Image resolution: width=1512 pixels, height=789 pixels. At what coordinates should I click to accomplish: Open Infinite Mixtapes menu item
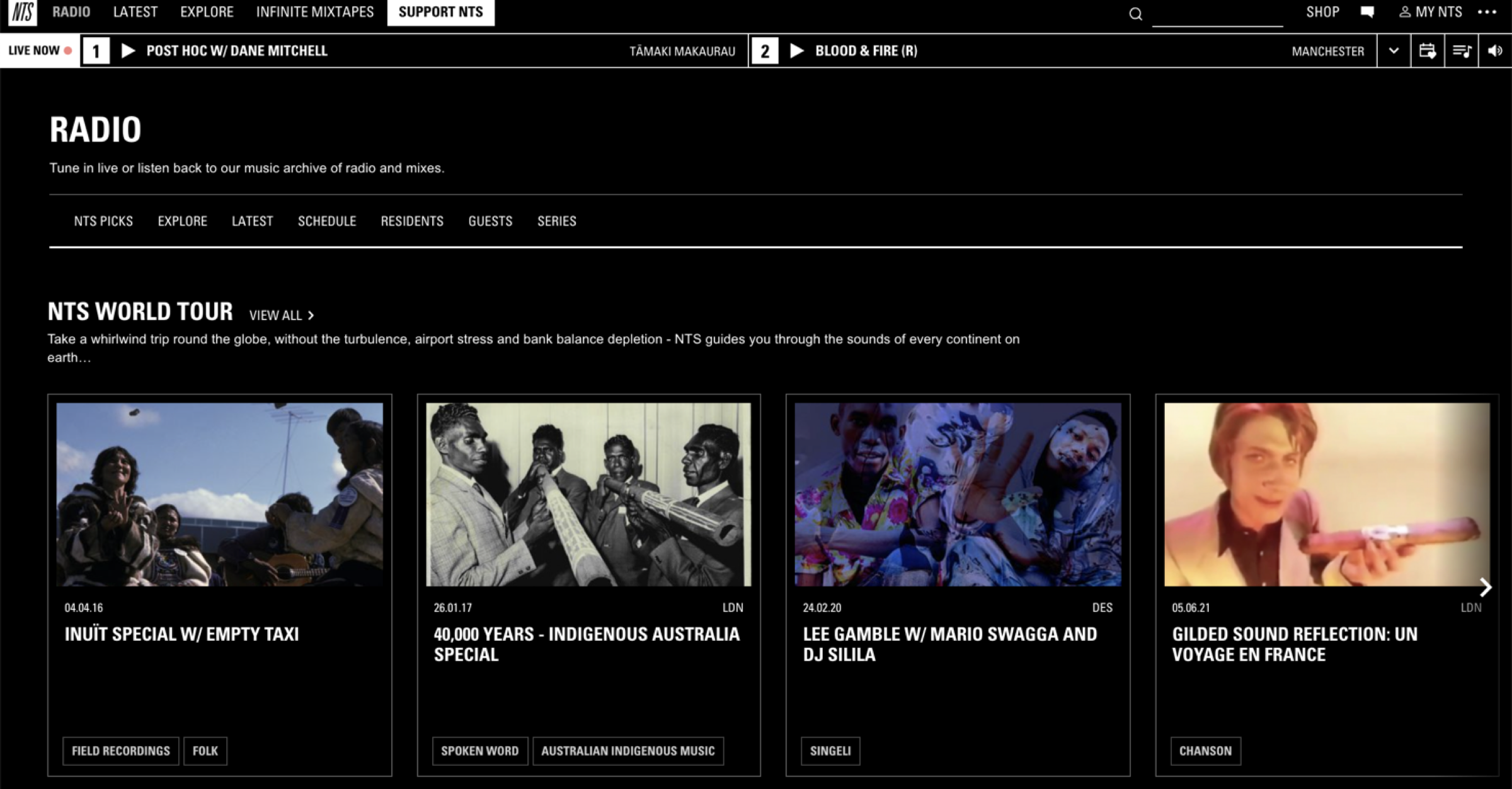coord(315,12)
